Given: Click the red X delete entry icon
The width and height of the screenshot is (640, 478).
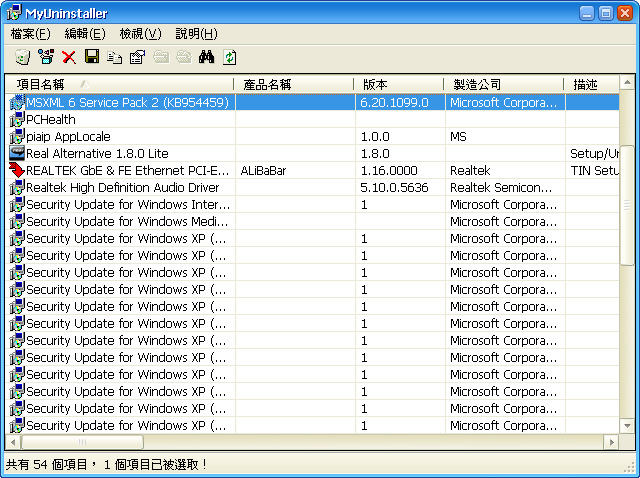Looking at the screenshot, I should (x=69, y=57).
